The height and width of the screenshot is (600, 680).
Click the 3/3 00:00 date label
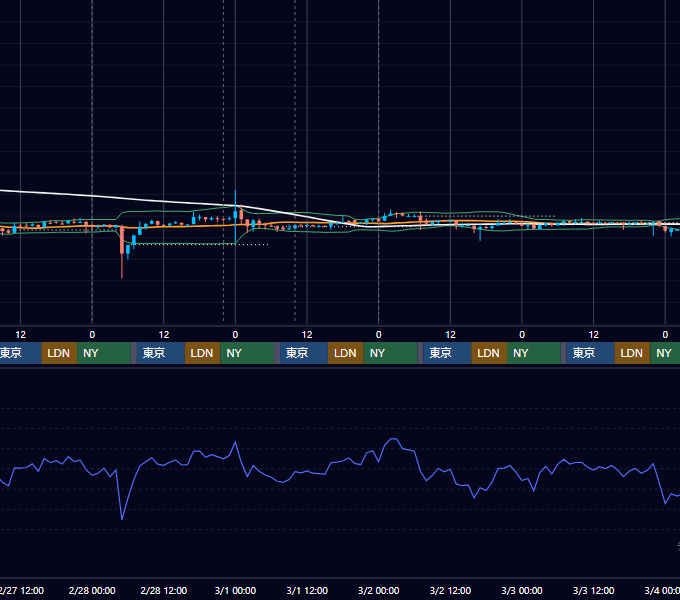(x=522, y=590)
